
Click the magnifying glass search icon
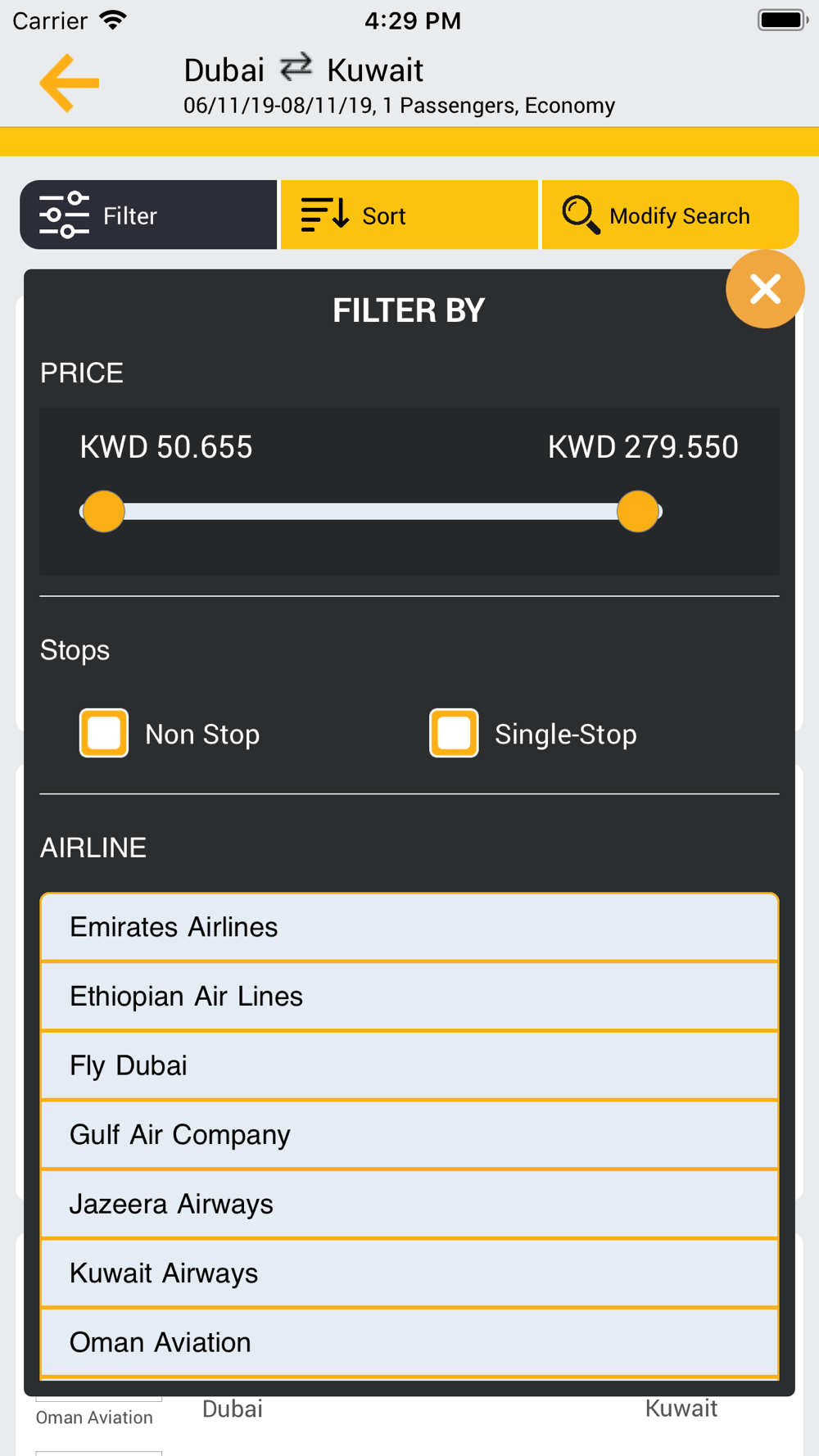[x=581, y=215]
